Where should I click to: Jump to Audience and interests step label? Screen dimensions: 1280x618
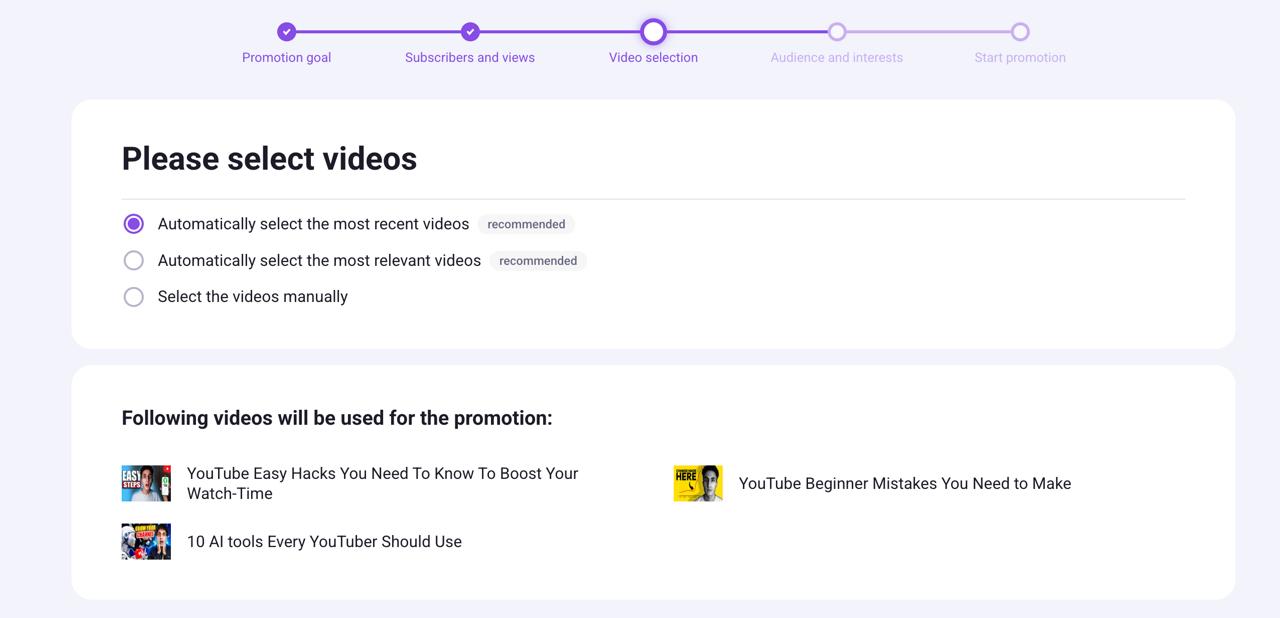(837, 58)
